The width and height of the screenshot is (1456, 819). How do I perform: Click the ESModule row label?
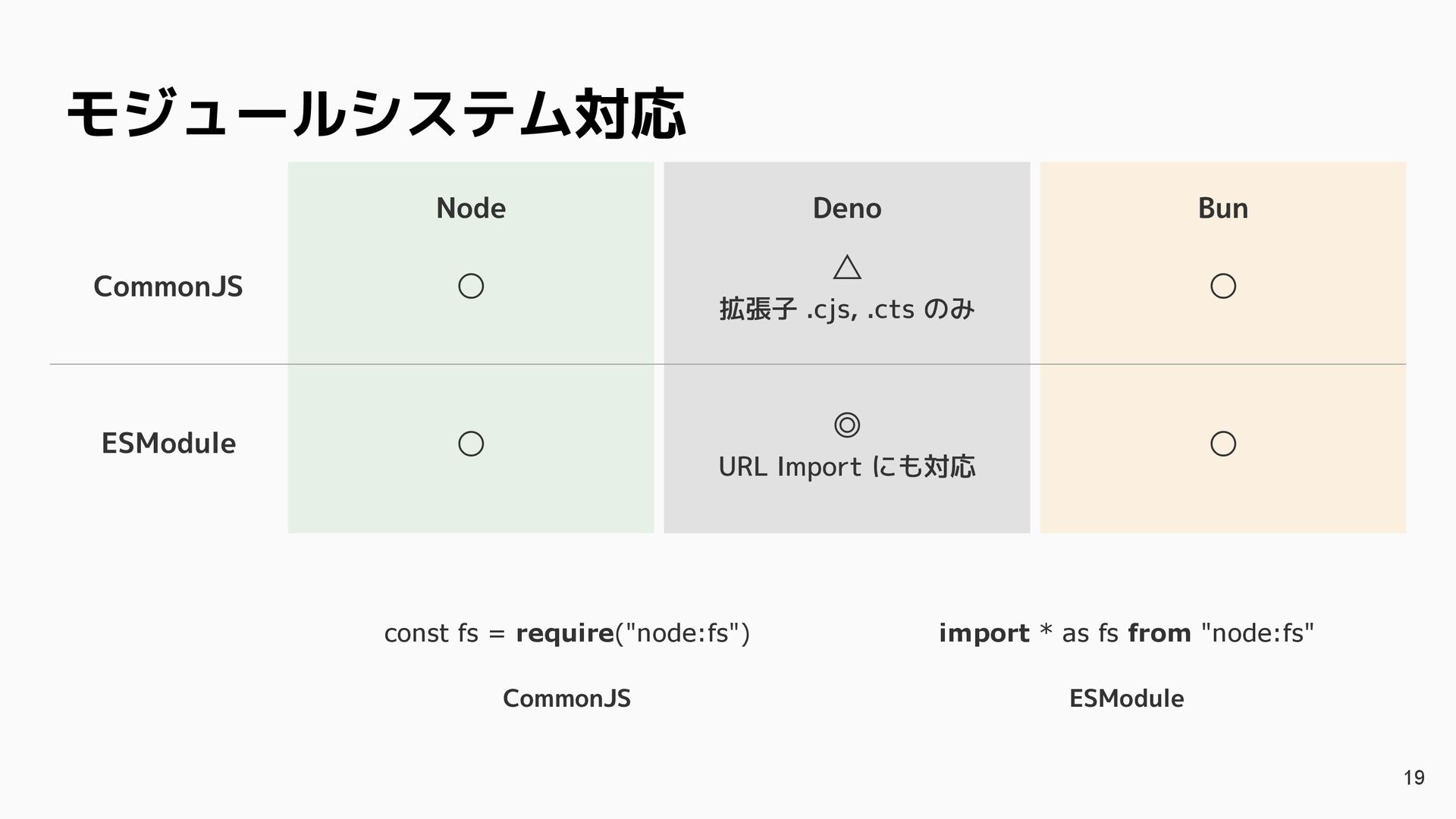pos(168,443)
